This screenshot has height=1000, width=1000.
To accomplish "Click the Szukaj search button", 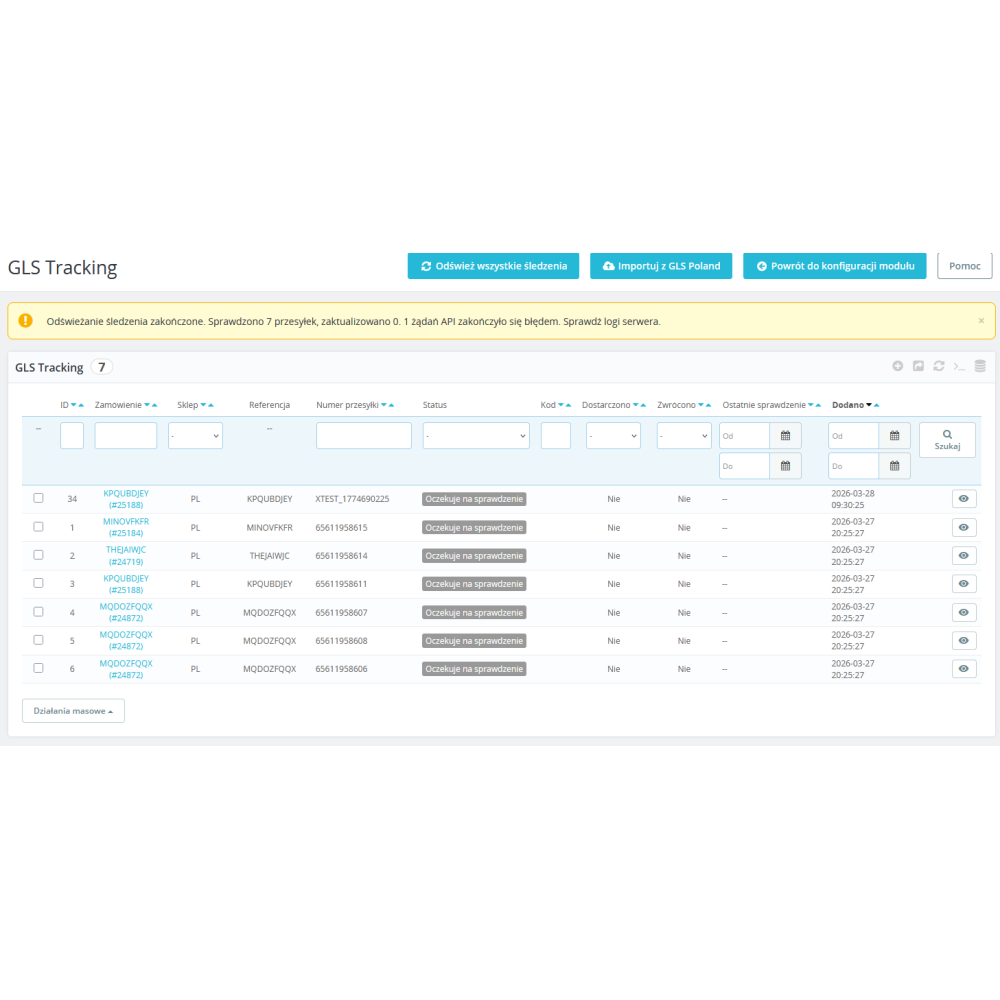I will tap(947, 439).
